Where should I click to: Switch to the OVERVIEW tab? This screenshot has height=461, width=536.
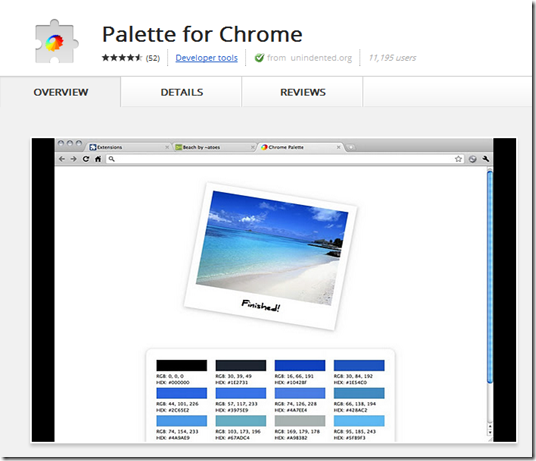61,92
